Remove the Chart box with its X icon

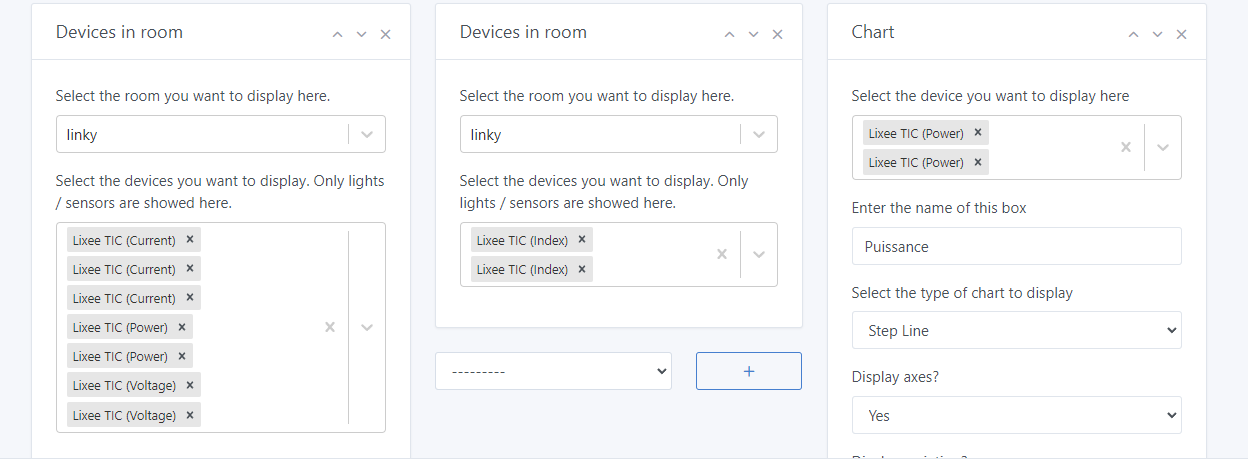coord(1181,34)
